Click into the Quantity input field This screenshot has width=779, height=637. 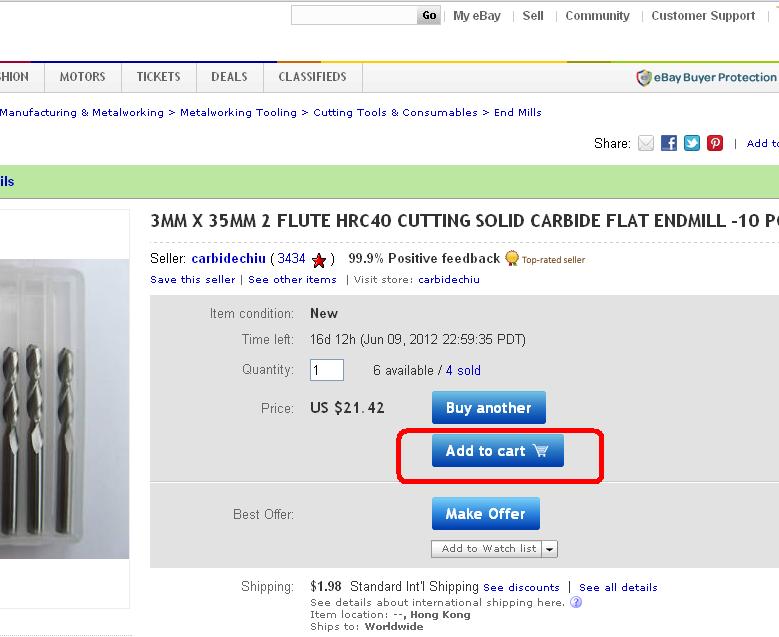tap(327, 370)
